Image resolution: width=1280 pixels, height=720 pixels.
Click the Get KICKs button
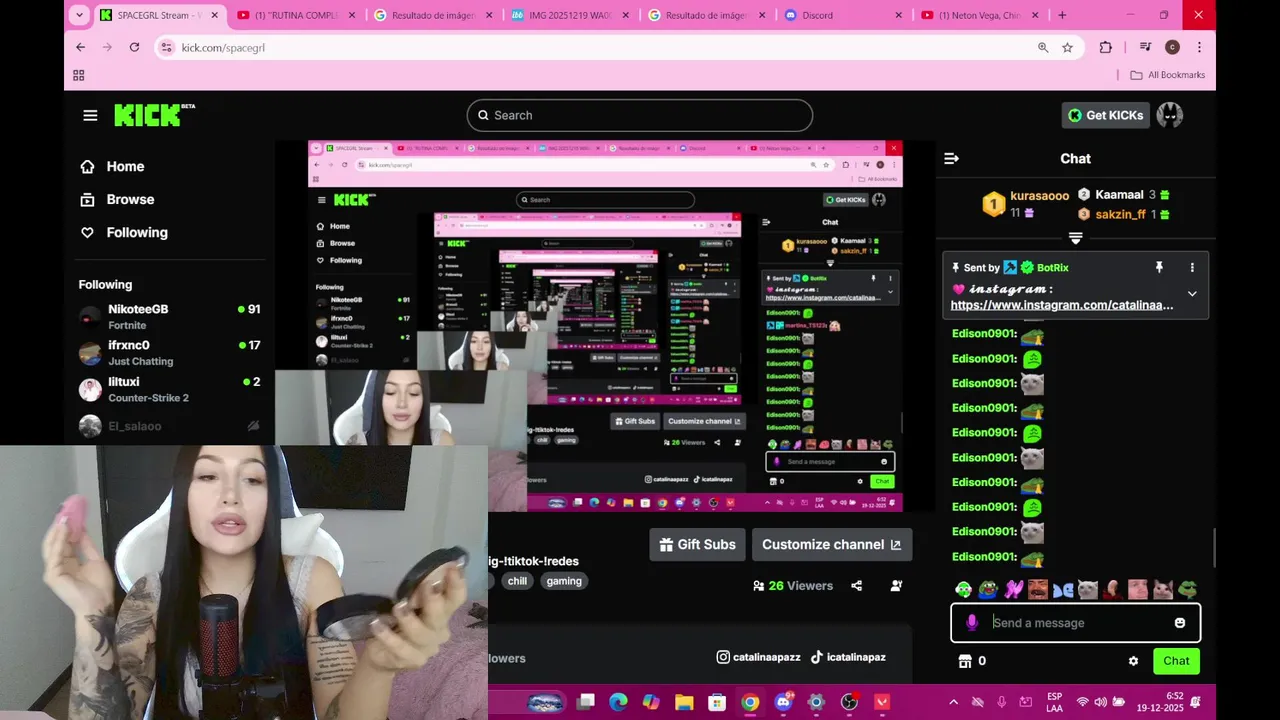pos(1105,115)
